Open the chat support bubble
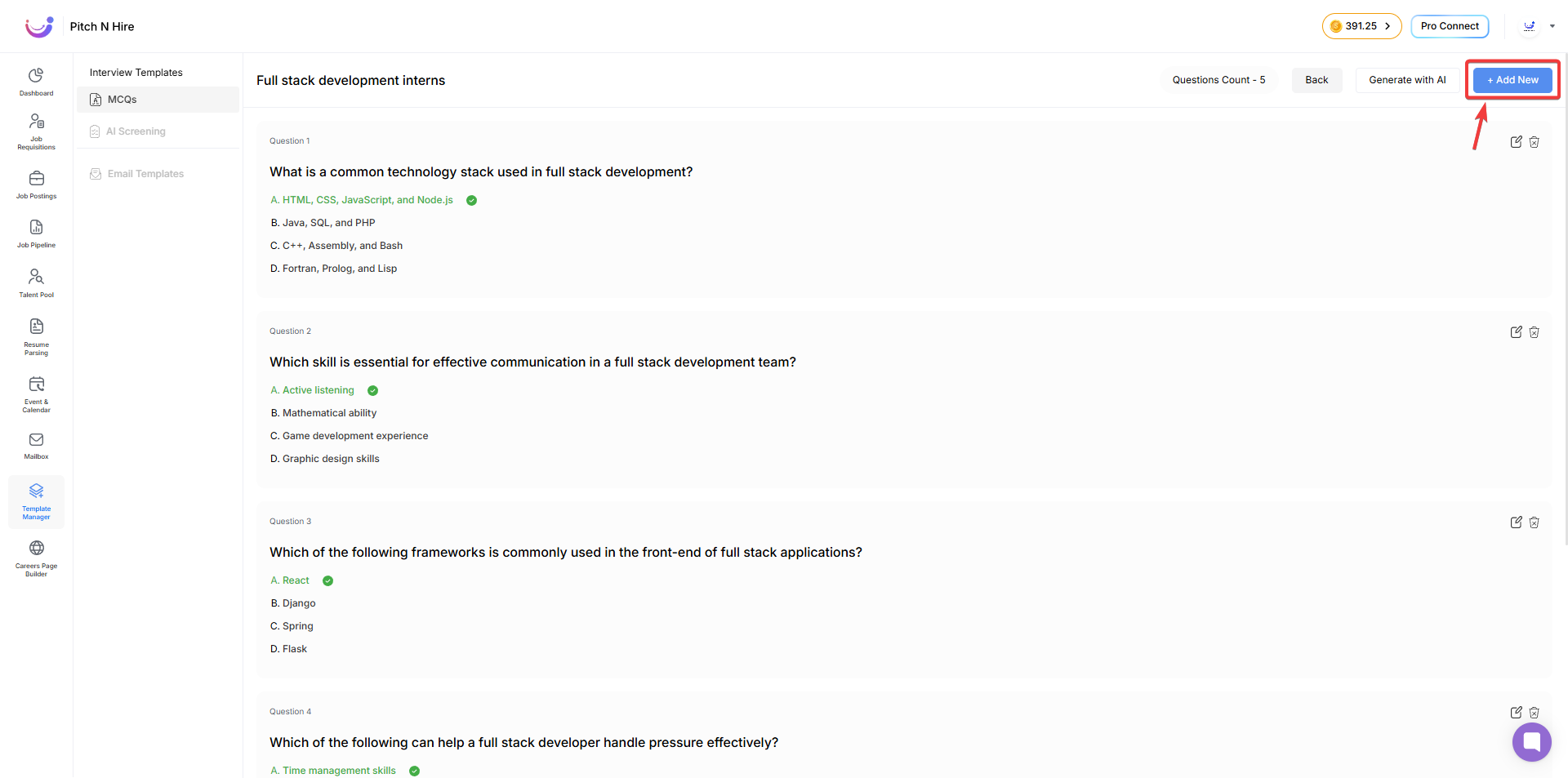 (x=1531, y=741)
